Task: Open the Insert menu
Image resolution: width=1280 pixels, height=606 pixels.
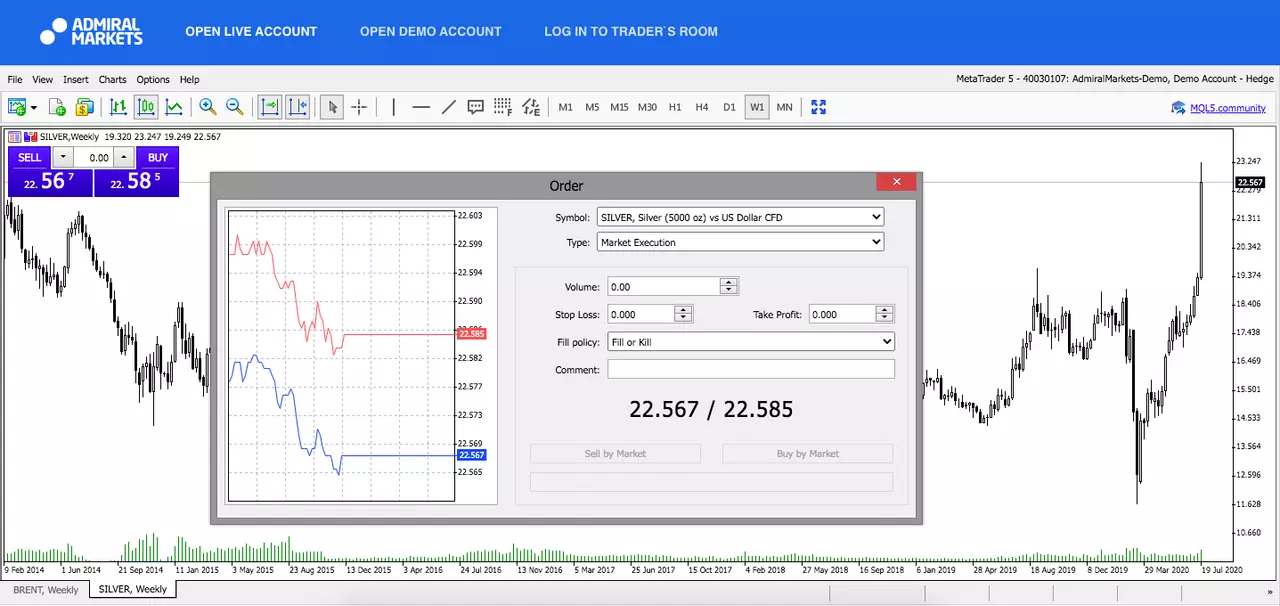Action: (76, 80)
